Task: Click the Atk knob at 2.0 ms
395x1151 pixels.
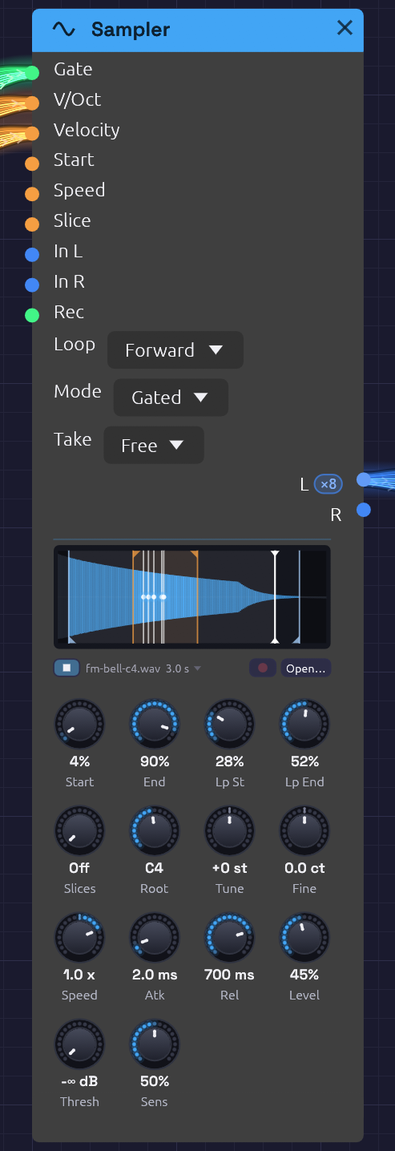Action: click(x=154, y=937)
